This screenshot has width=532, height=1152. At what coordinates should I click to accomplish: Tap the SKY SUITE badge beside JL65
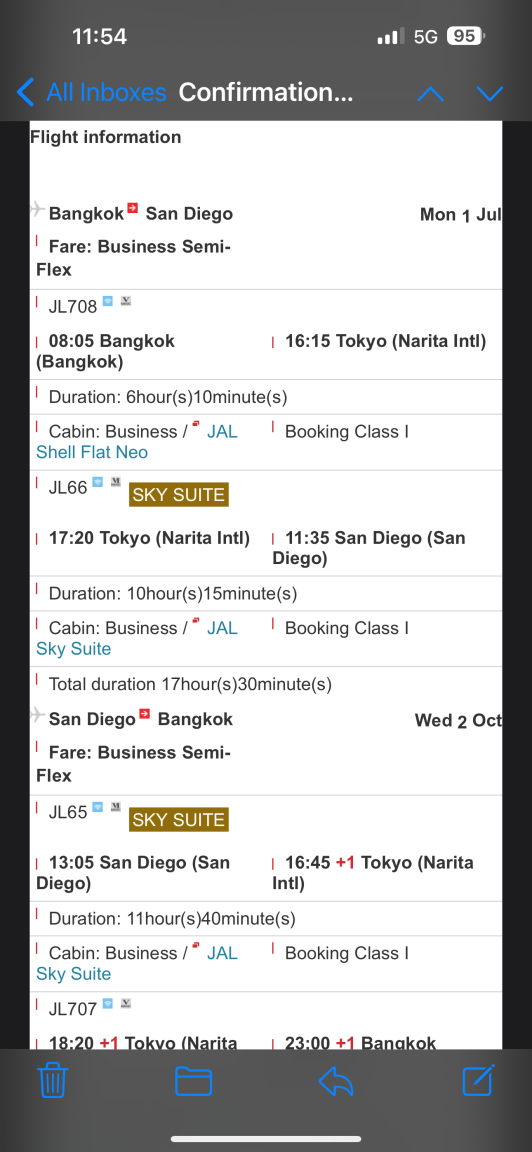pos(179,819)
